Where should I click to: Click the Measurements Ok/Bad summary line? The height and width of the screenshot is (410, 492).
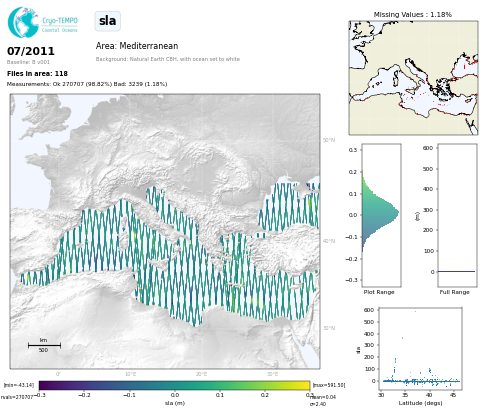tap(87, 84)
